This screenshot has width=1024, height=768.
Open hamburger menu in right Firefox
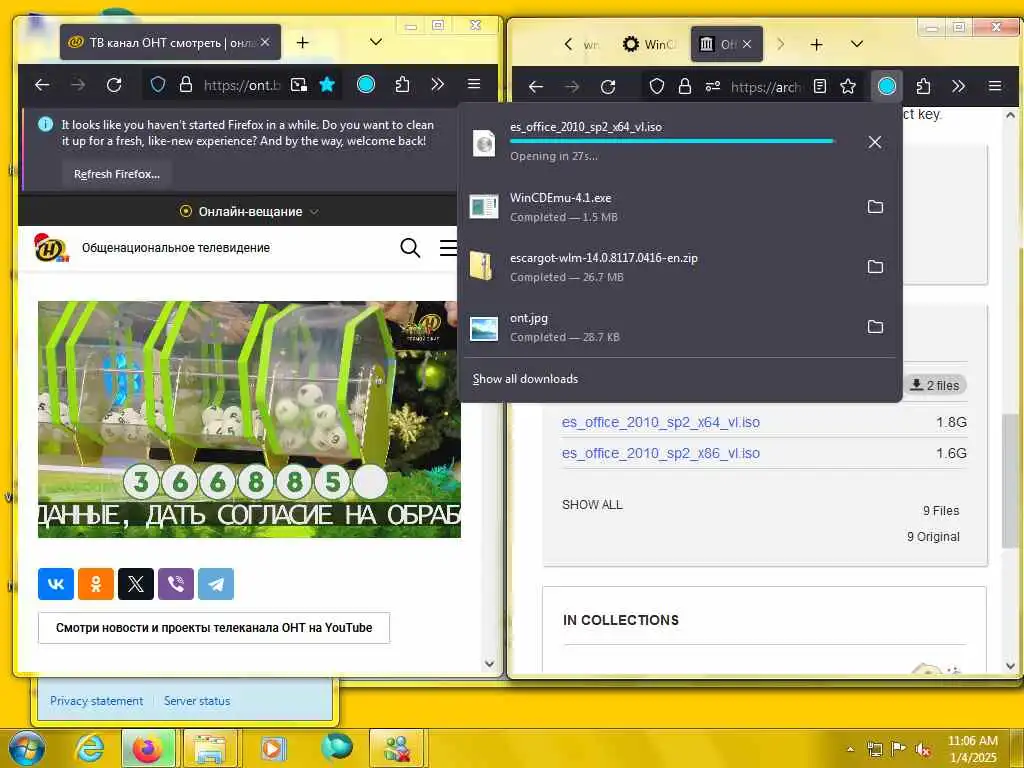coord(995,86)
